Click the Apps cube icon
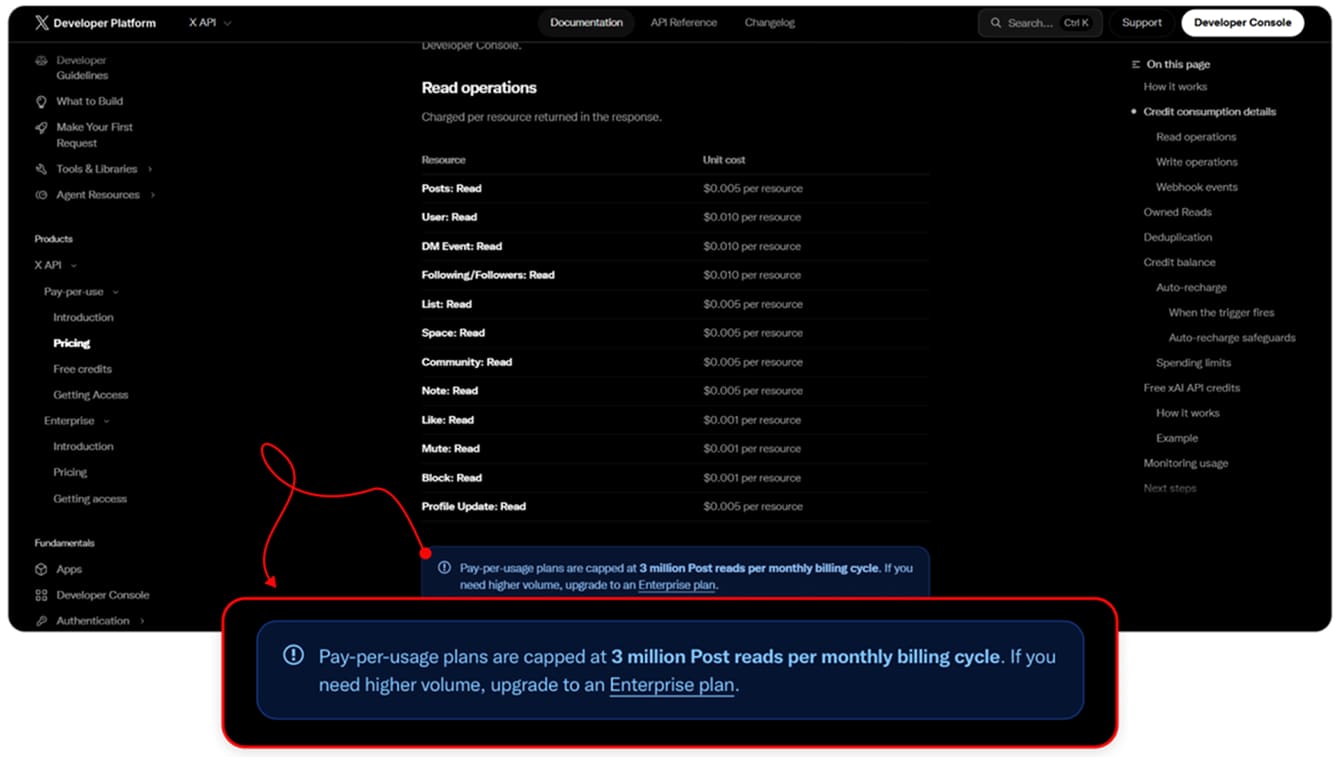Image resolution: width=1340 pixels, height=757 pixels. coord(41,570)
